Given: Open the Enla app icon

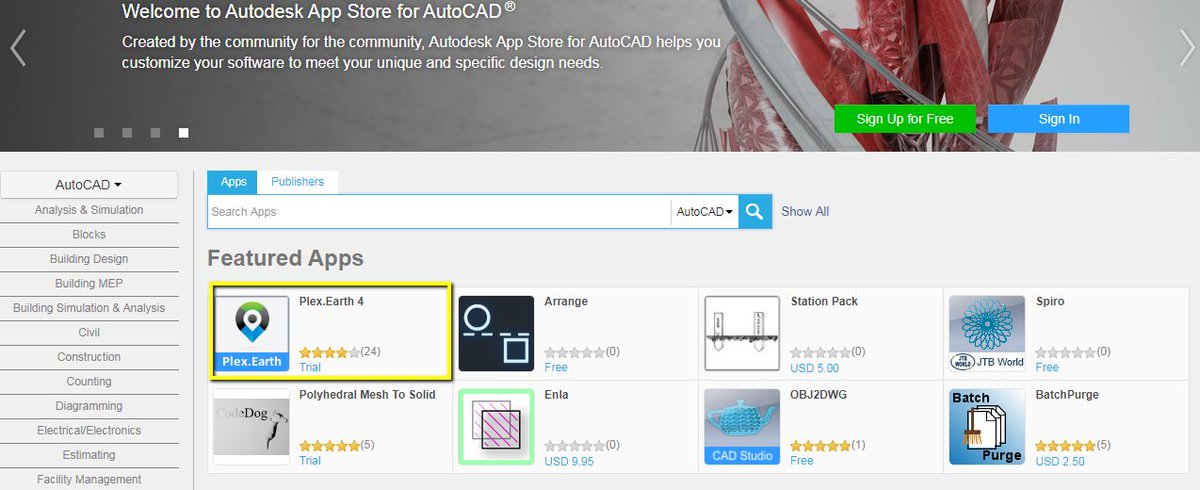Looking at the screenshot, I should (x=497, y=427).
